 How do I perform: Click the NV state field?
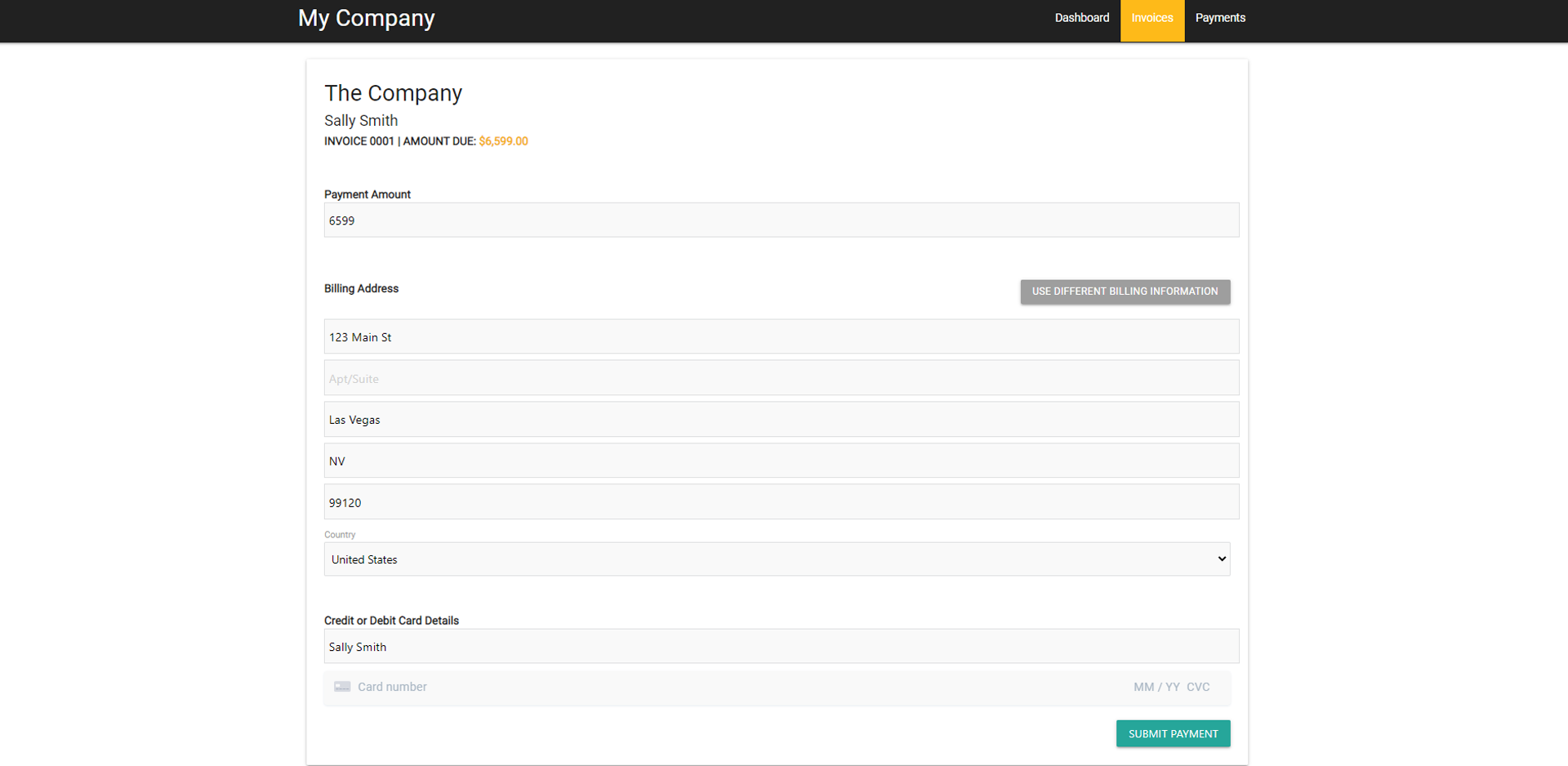point(781,461)
